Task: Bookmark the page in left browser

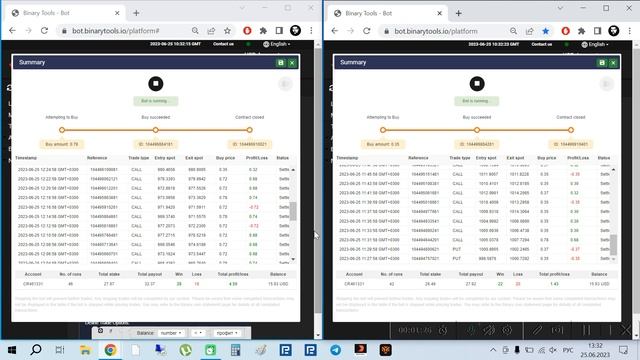Action: [x=227, y=31]
